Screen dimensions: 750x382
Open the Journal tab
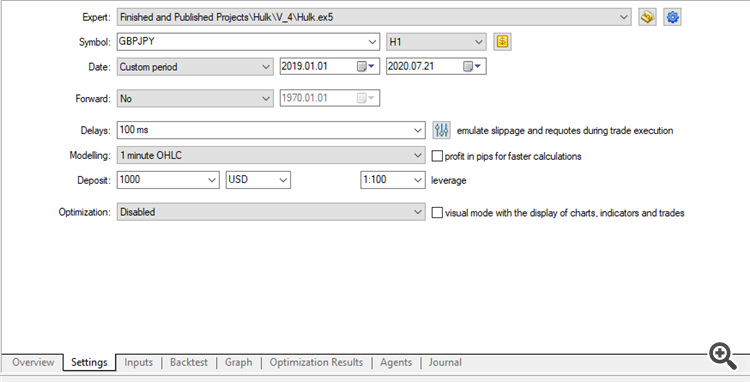click(445, 362)
